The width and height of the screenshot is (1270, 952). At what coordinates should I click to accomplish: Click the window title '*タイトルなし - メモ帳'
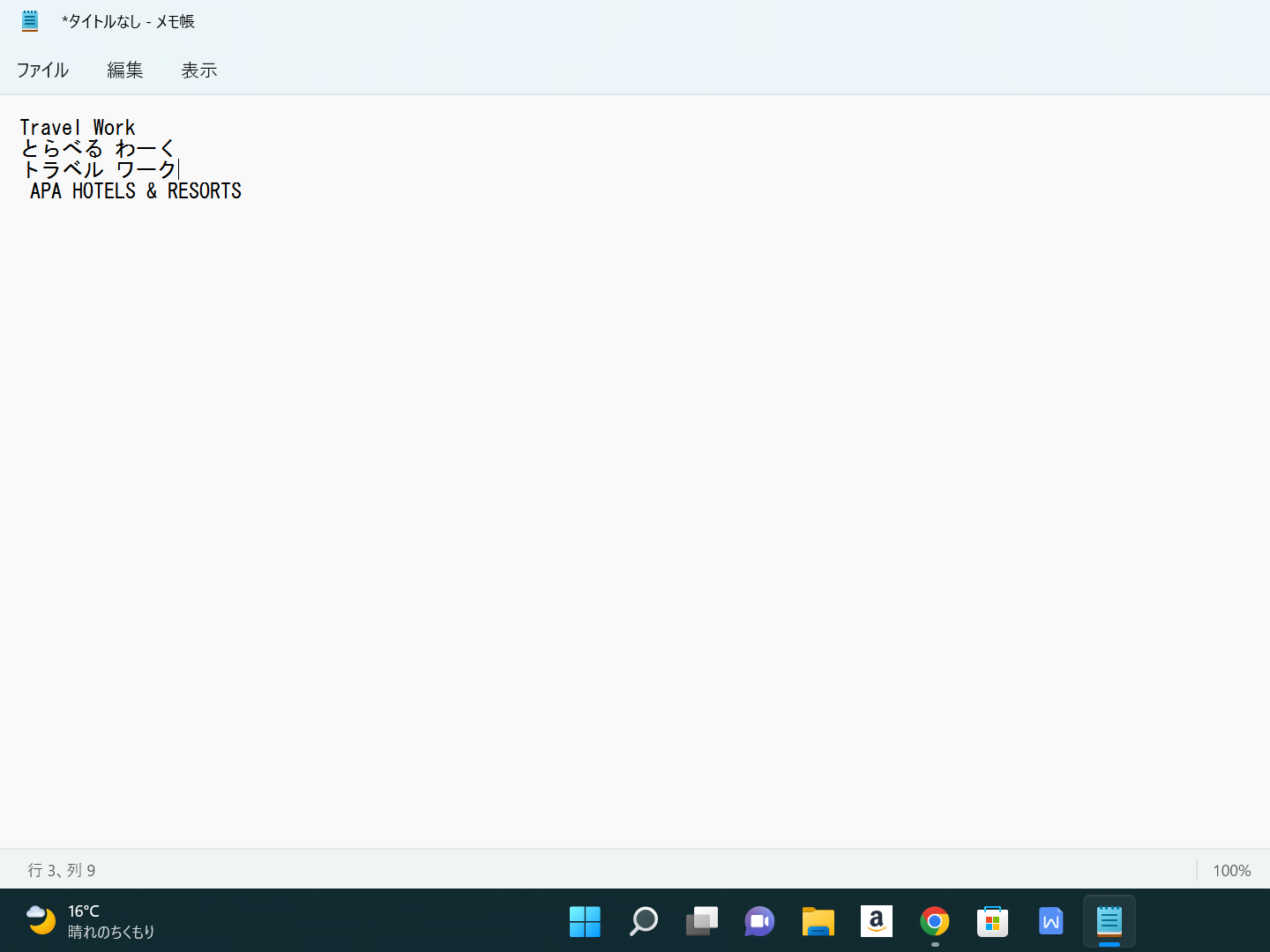click(x=128, y=21)
